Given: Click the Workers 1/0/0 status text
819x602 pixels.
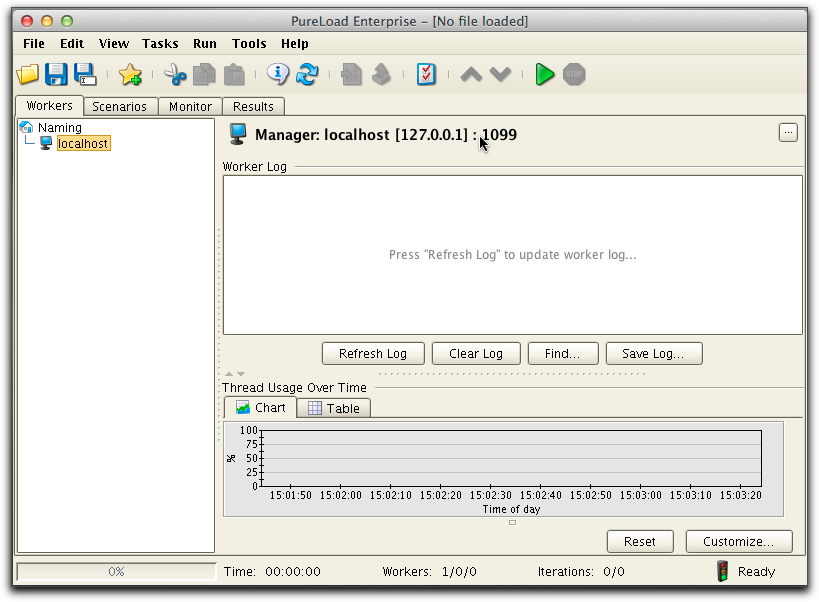Looking at the screenshot, I should 429,572.
